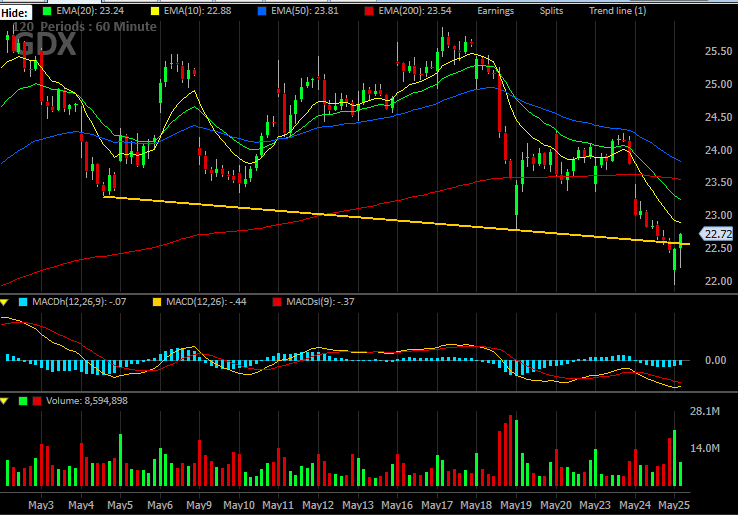This screenshot has height=515, width=738.
Task: Click the May25 date label
Action: [674, 505]
